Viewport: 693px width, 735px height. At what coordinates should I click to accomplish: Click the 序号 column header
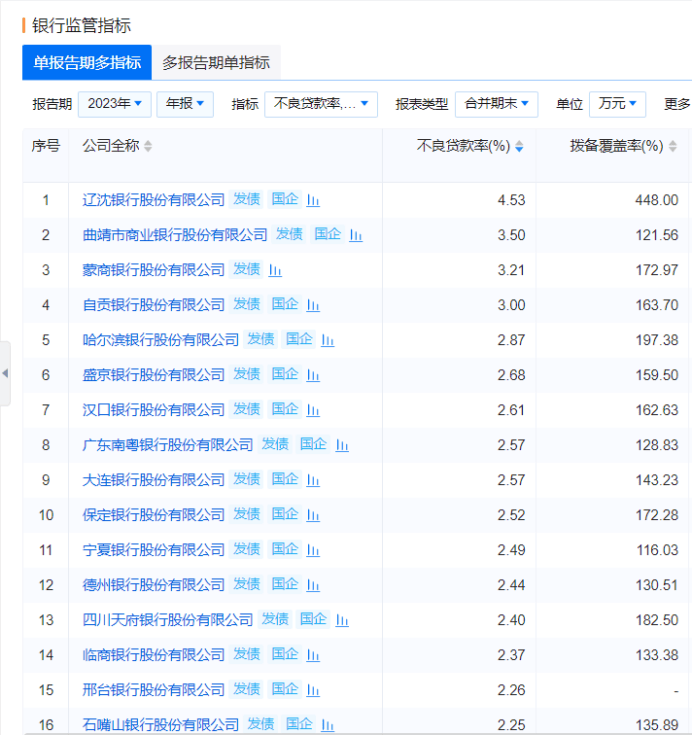click(x=45, y=146)
